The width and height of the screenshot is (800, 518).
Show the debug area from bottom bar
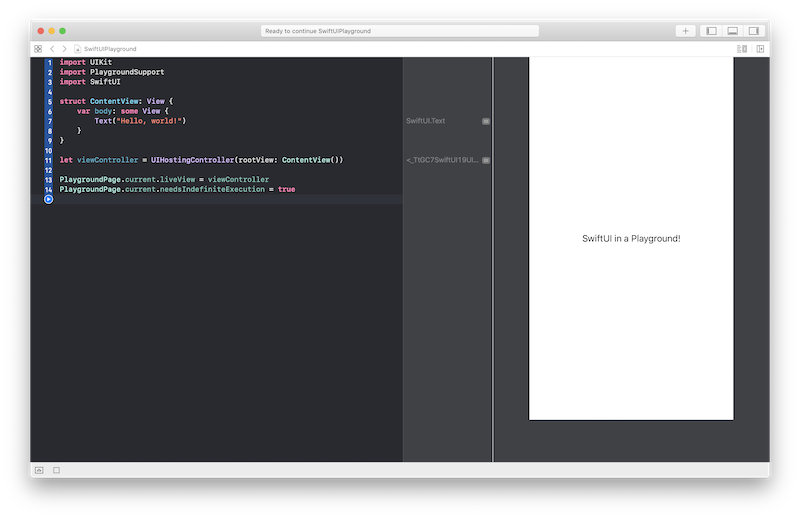(x=39, y=470)
